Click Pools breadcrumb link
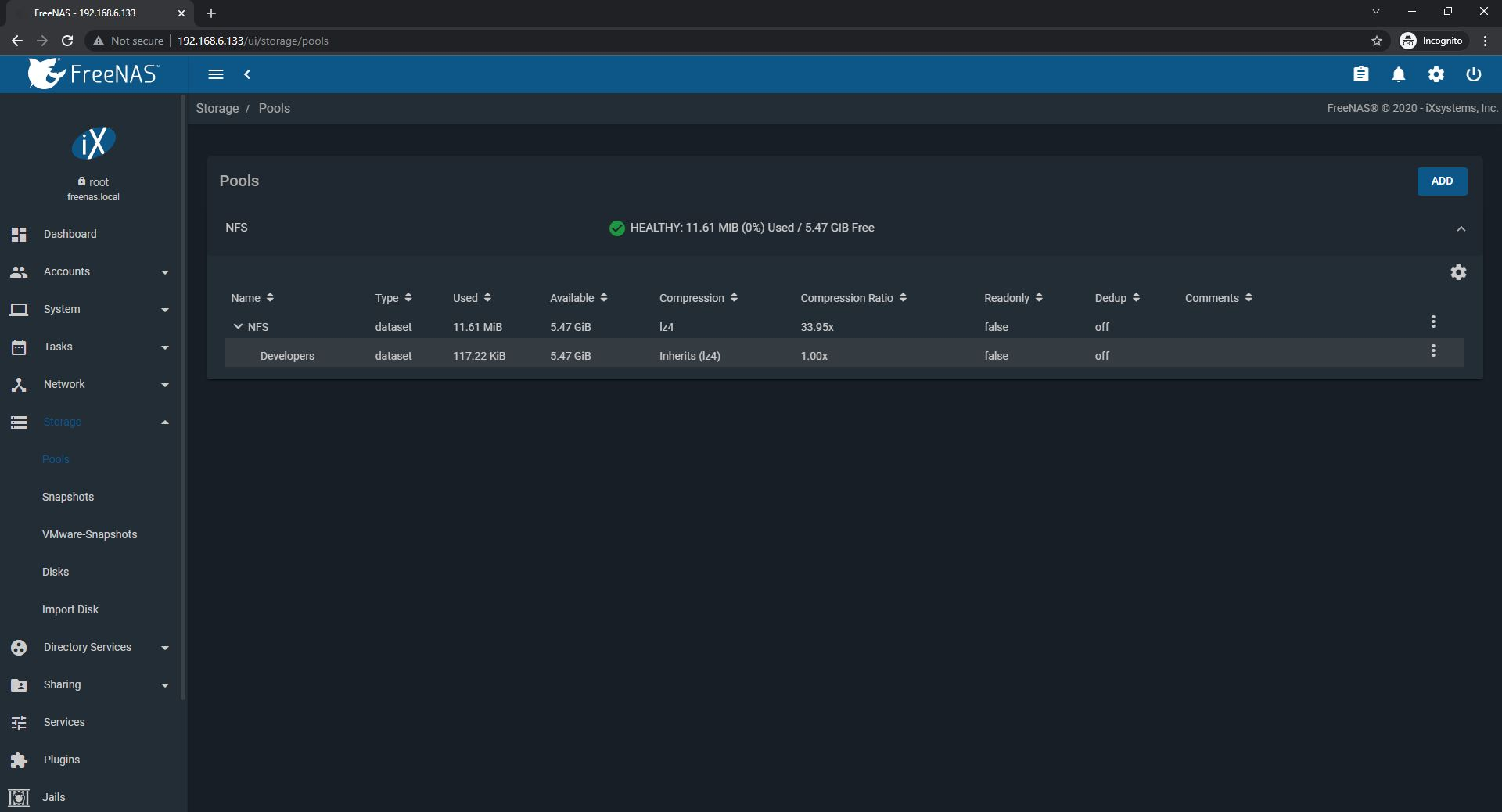Screen dimensions: 1502x812 pos(275,108)
